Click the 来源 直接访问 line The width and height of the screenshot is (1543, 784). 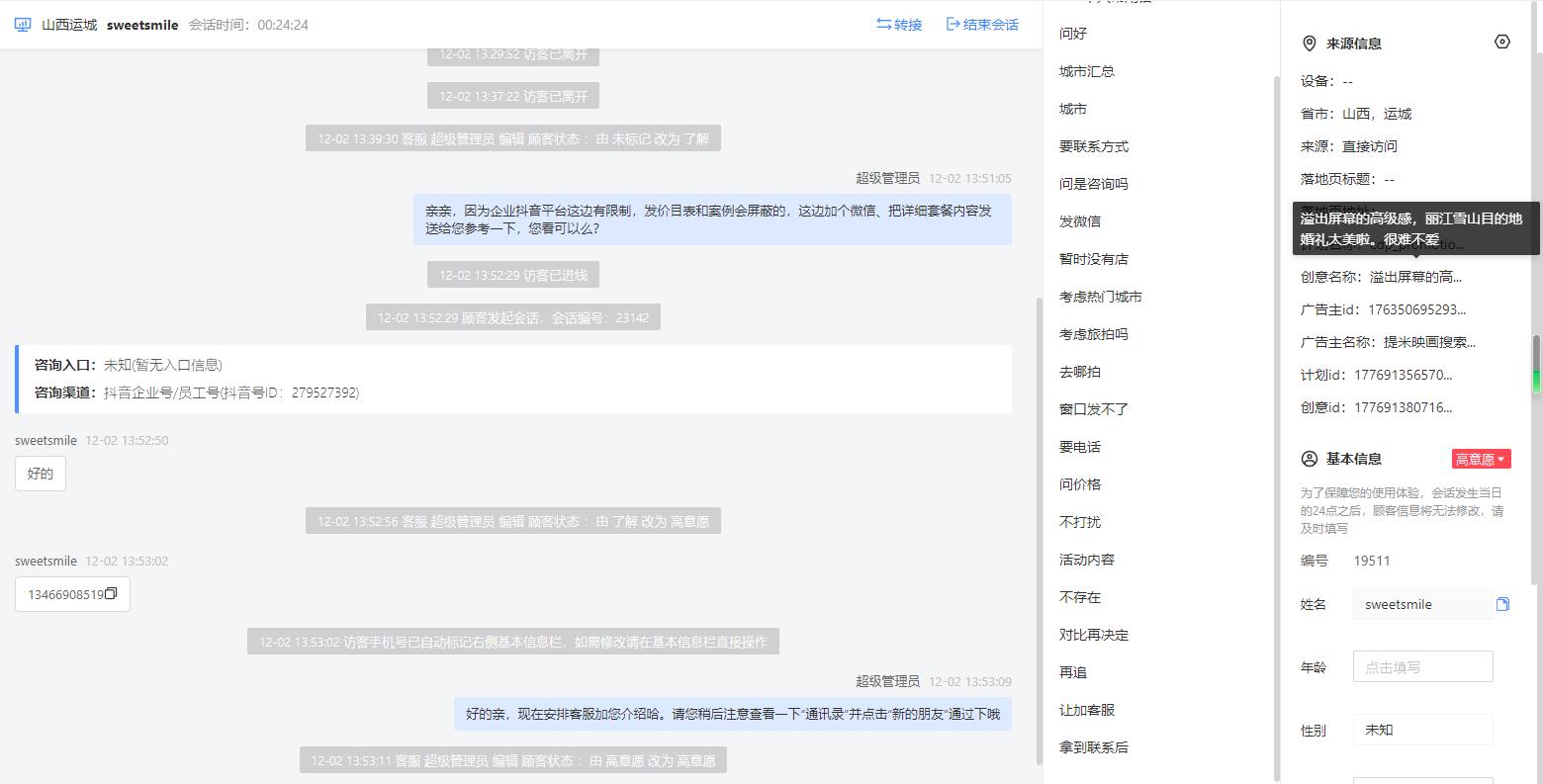(1349, 146)
